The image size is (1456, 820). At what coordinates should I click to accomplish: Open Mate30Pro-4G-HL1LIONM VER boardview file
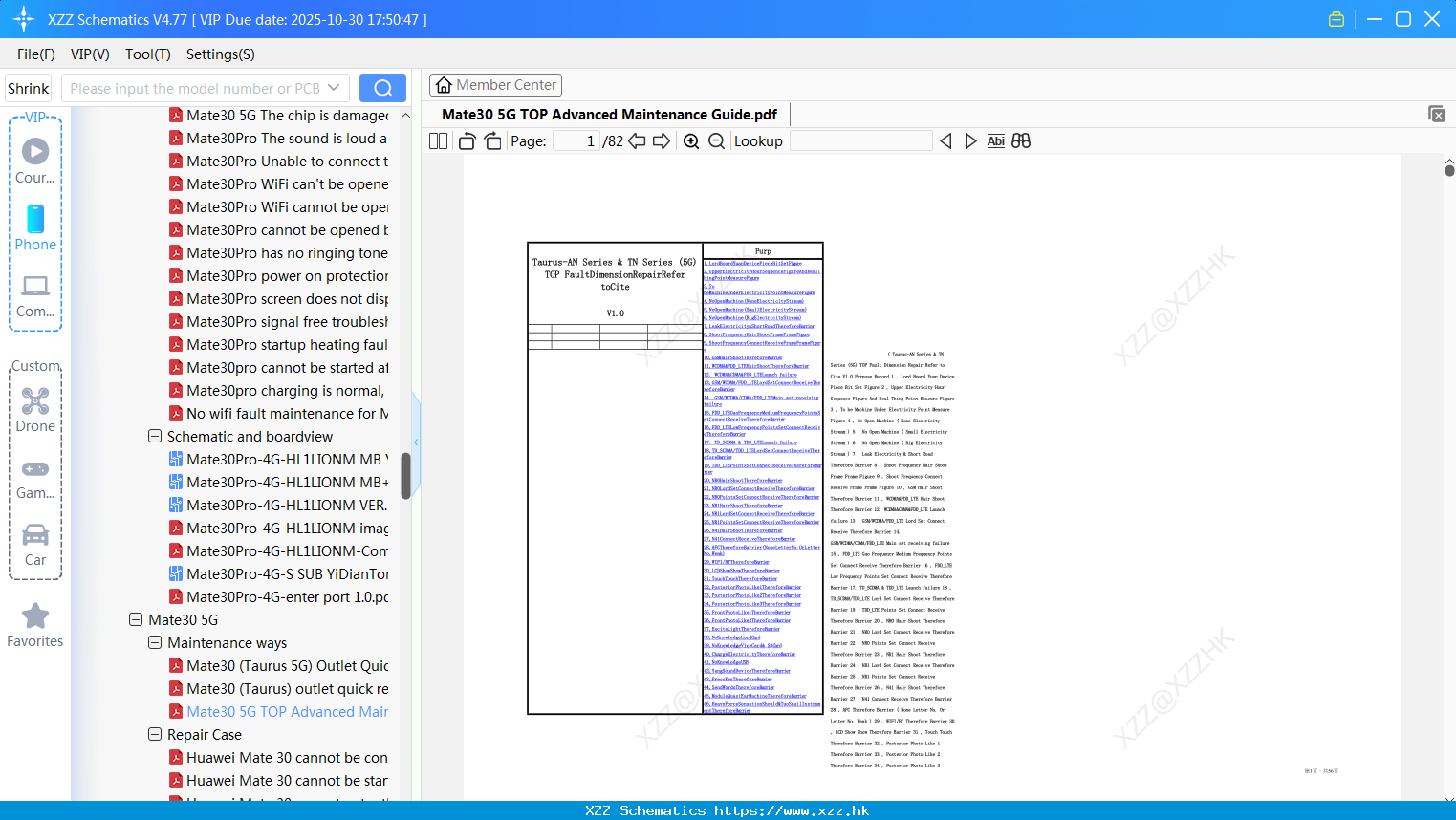(279, 506)
